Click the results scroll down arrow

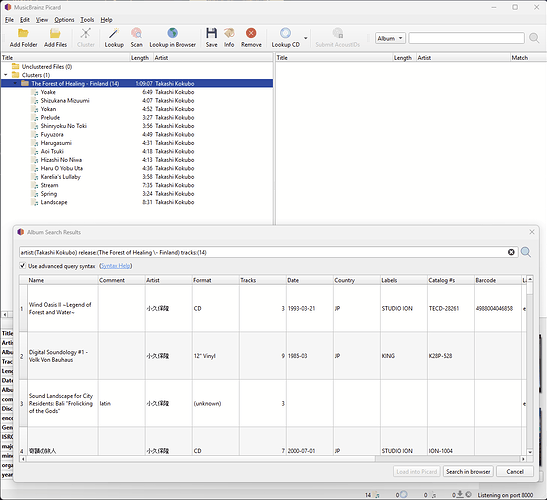pos(530,452)
